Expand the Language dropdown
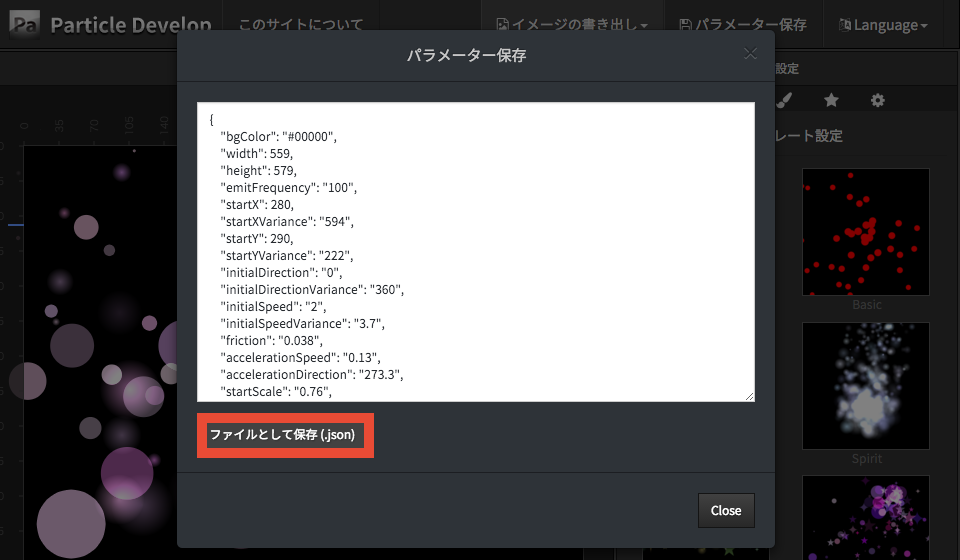The width and height of the screenshot is (960, 560). point(883,25)
